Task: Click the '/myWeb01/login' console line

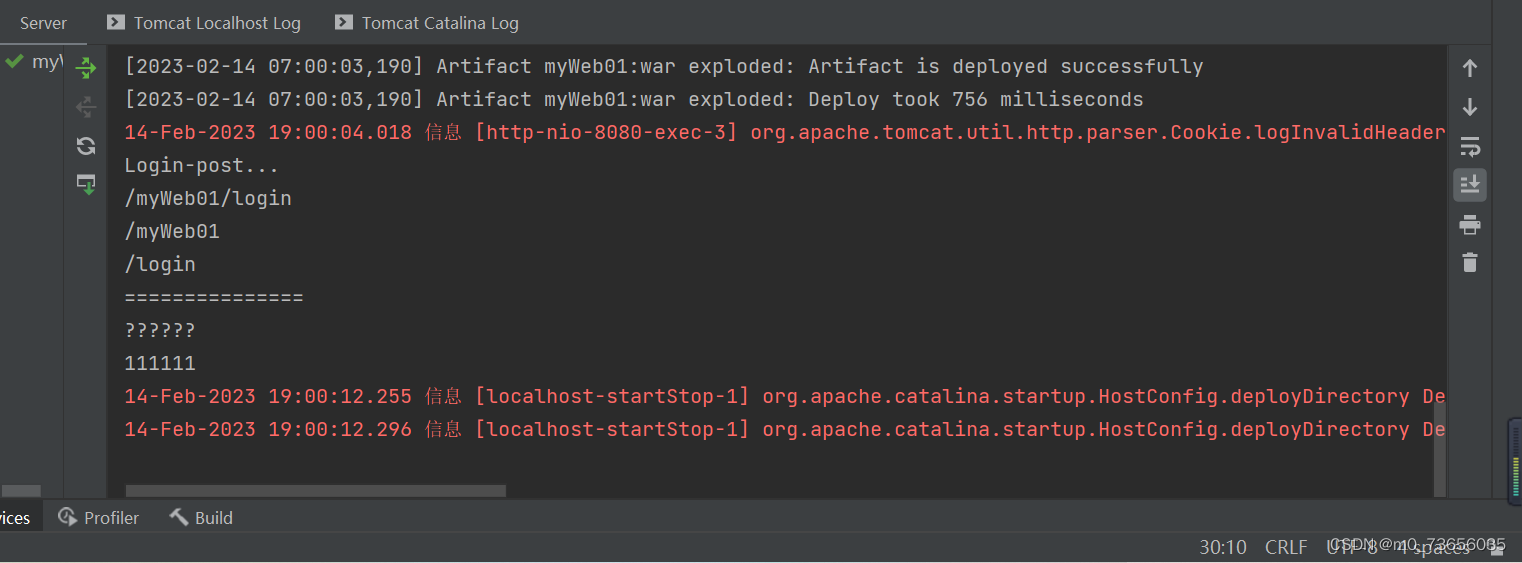Action: pos(208,199)
